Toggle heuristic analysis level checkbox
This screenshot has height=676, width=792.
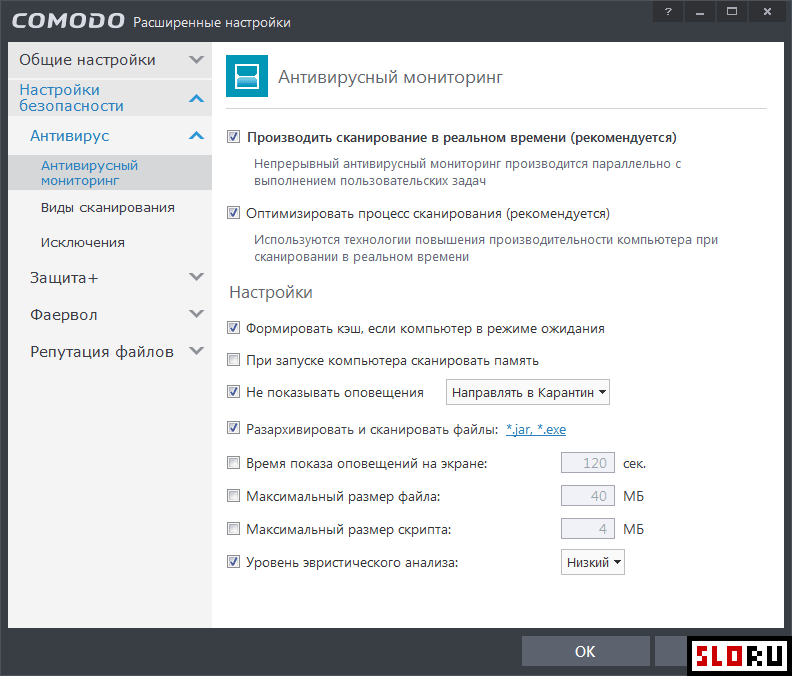[233, 562]
